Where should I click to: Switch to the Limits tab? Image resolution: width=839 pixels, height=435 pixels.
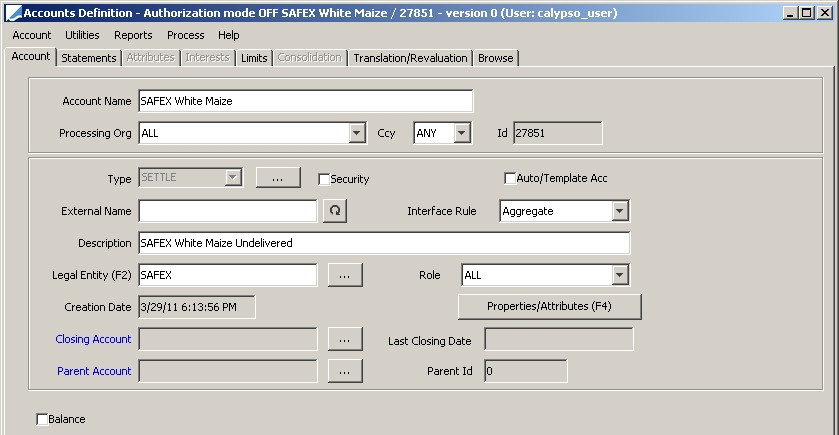pos(254,58)
